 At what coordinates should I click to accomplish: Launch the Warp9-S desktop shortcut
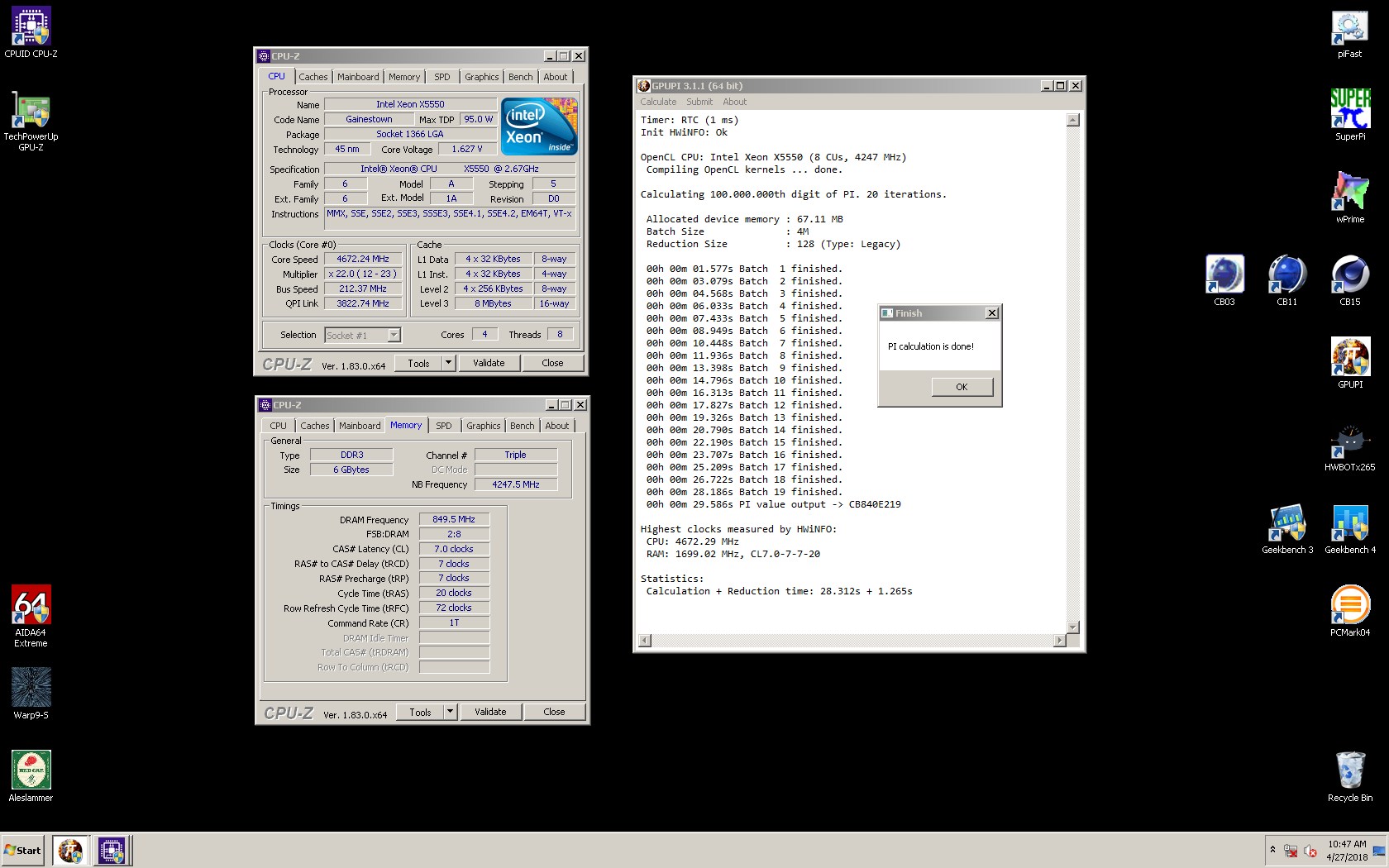coord(31,694)
